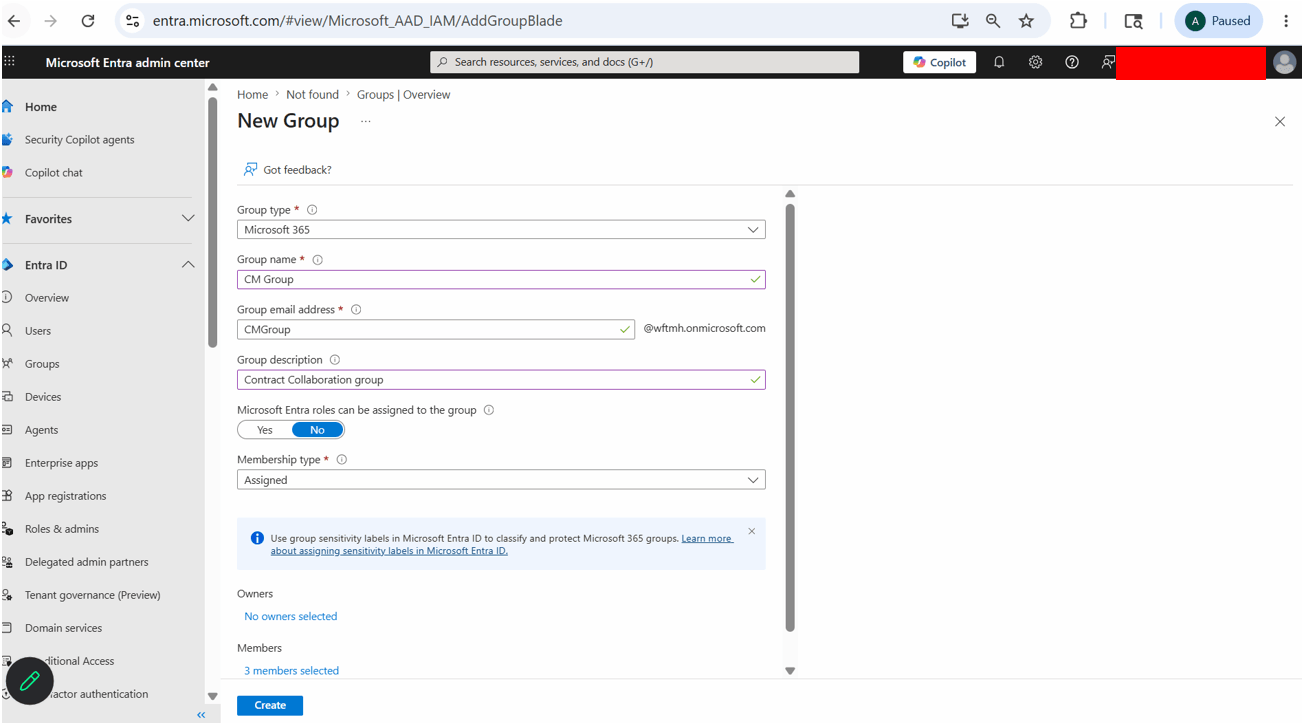Open the Membership type dropdown
The height and width of the screenshot is (723, 1303).
pos(501,480)
